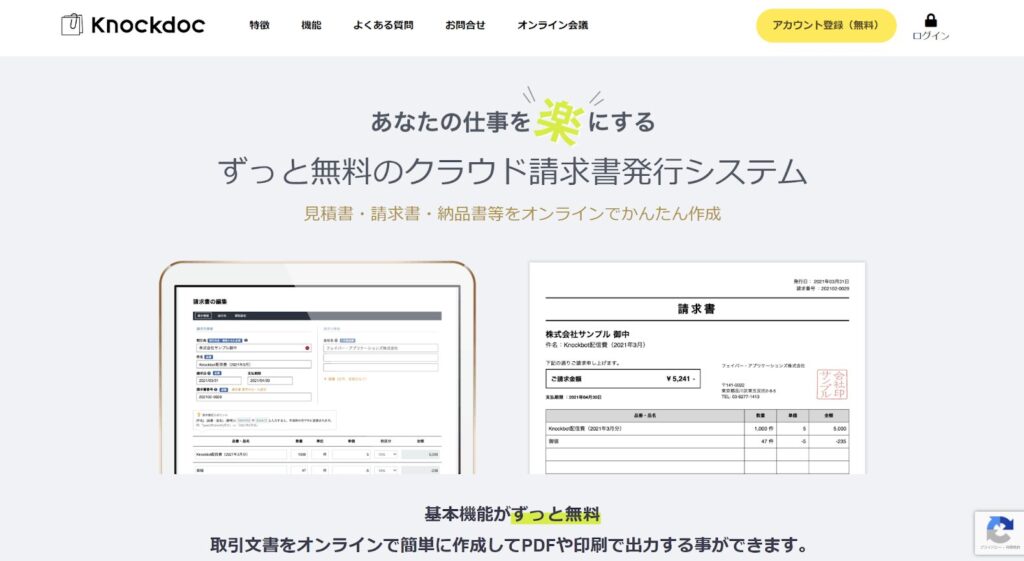The image size is (1024, 561).
Task: Click the highlighted 楽 character graphic
Action: pos(562,120)
